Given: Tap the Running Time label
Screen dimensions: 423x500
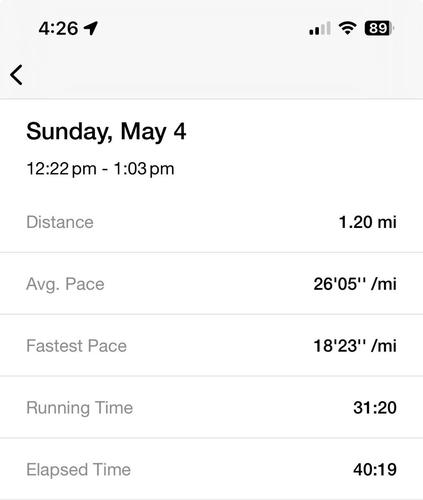Looking at the screenshot, I should tap(80, 408).
